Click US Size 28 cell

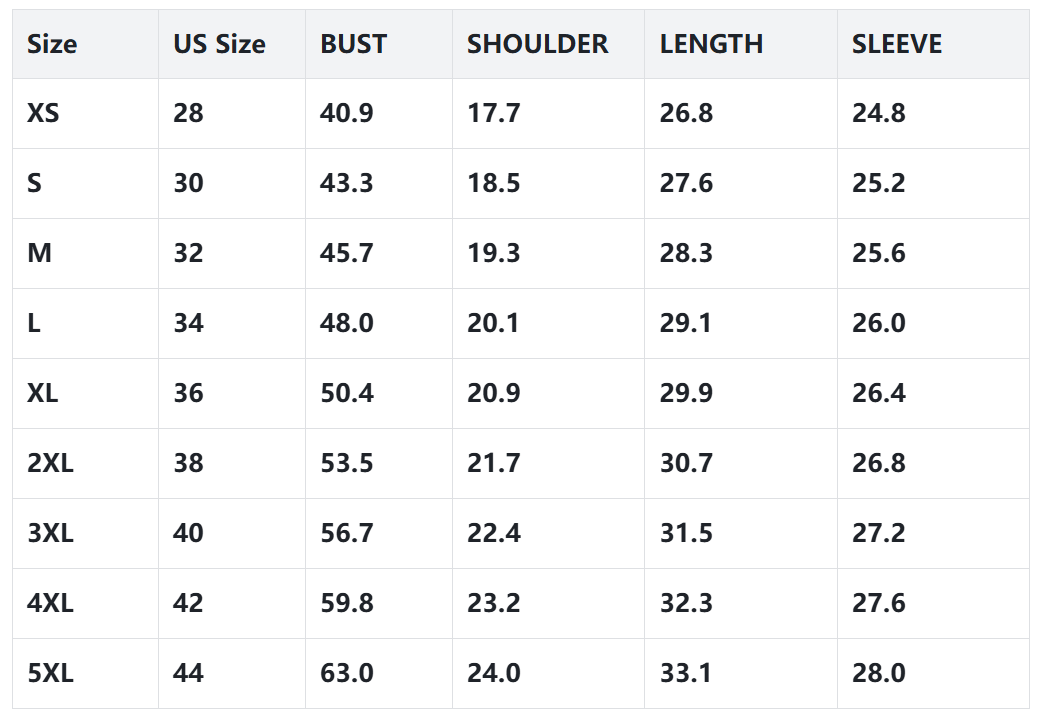point(188,113)
